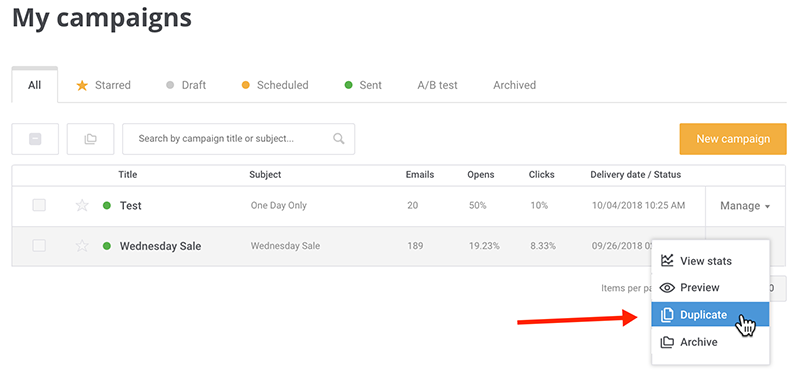Screen dimensions: 800x381
Task: Click the green status dot of Wednesday Sale
Action: point(107,246)
